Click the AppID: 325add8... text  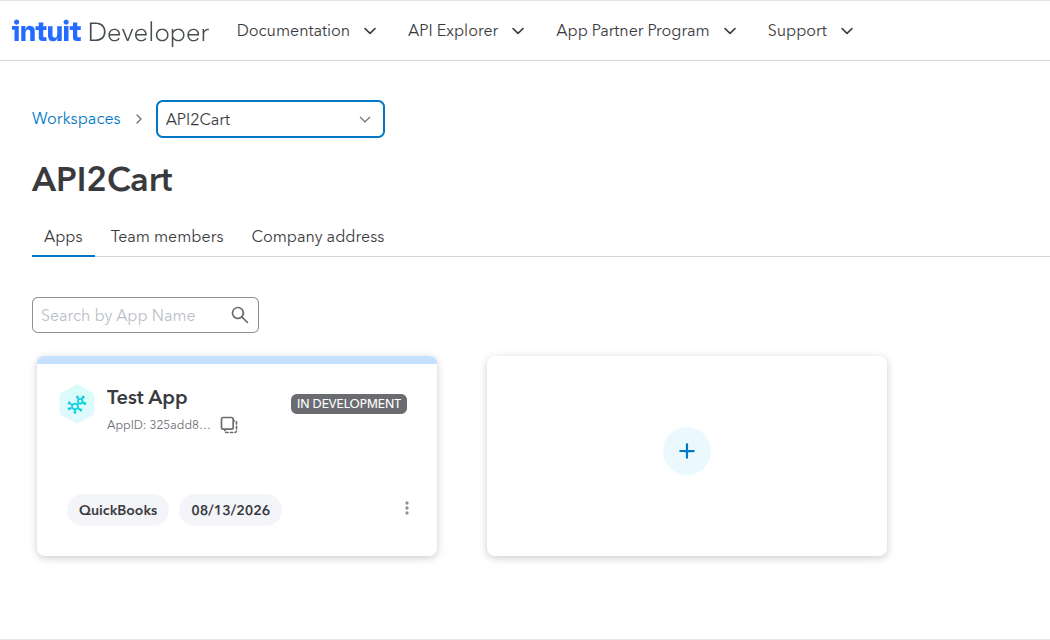click(x=159, y=424)
